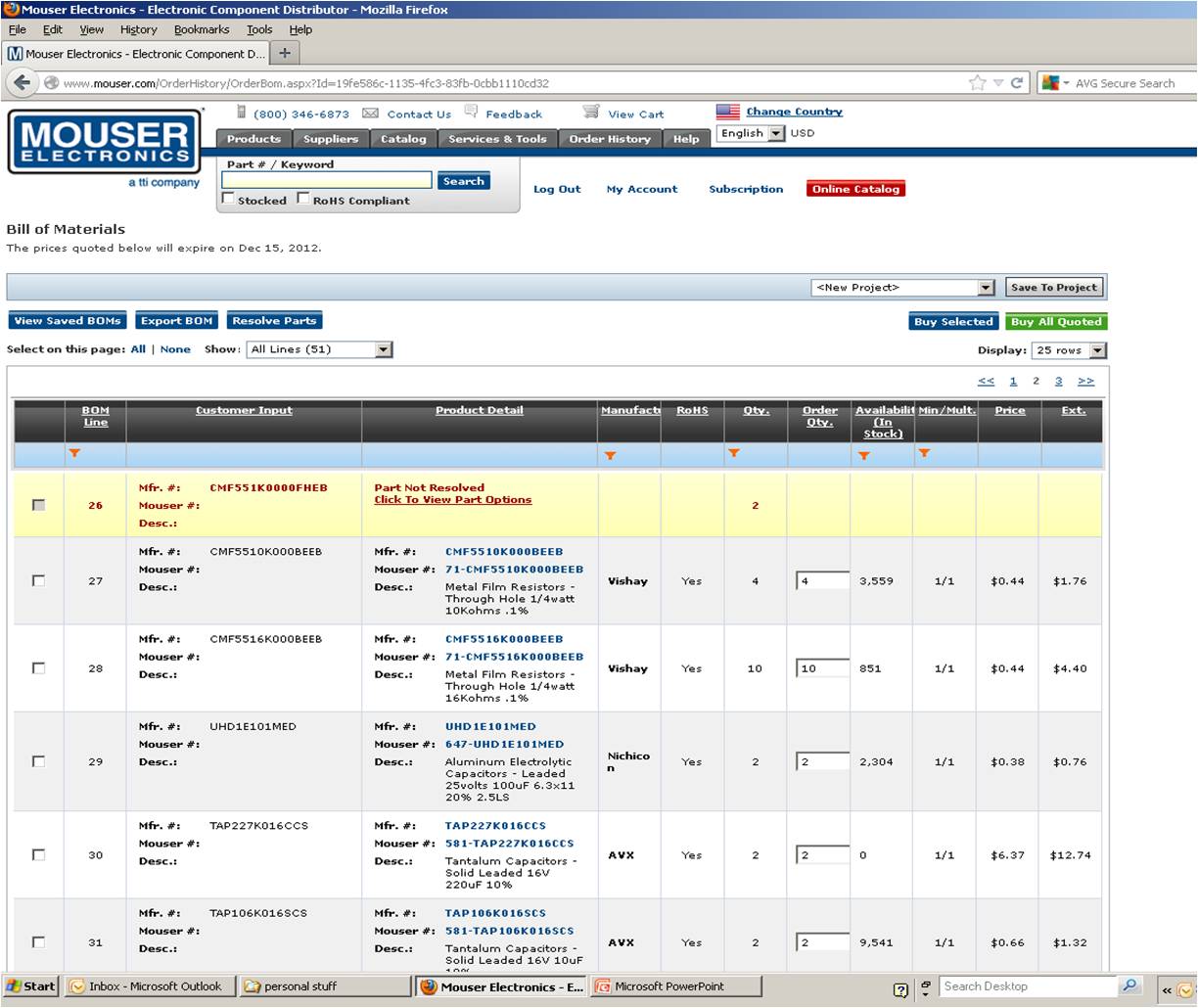Click the View Saved BOMs button
1198x1008 pixels.
[68, 321]
